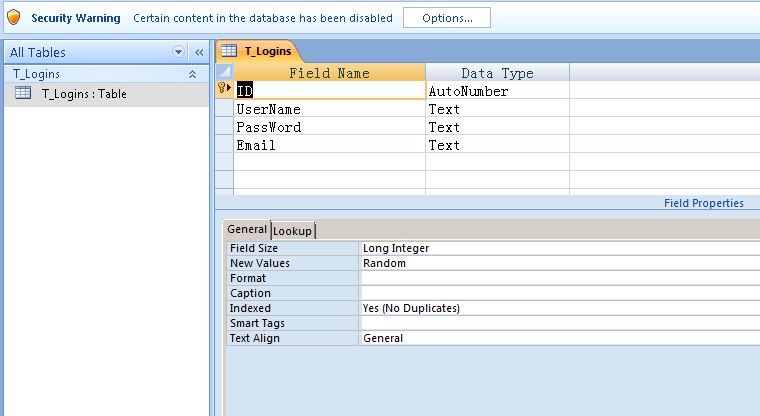Click the Security Warning Options button

(446, 18)
